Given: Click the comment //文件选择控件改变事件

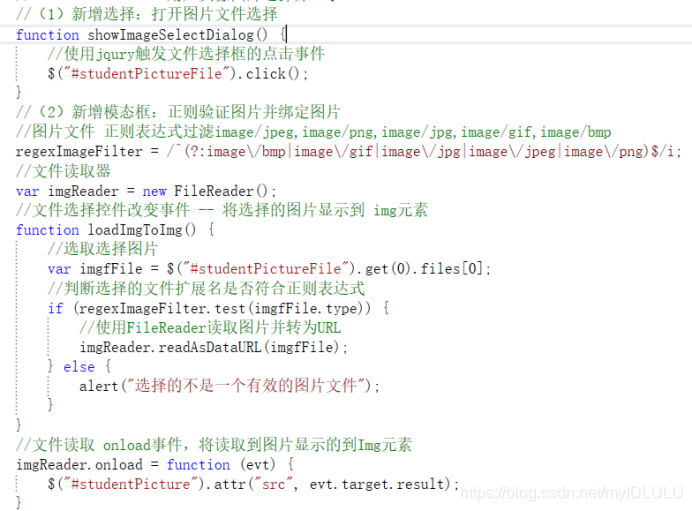Looking at the screenshot, I should tap(222, 210).
